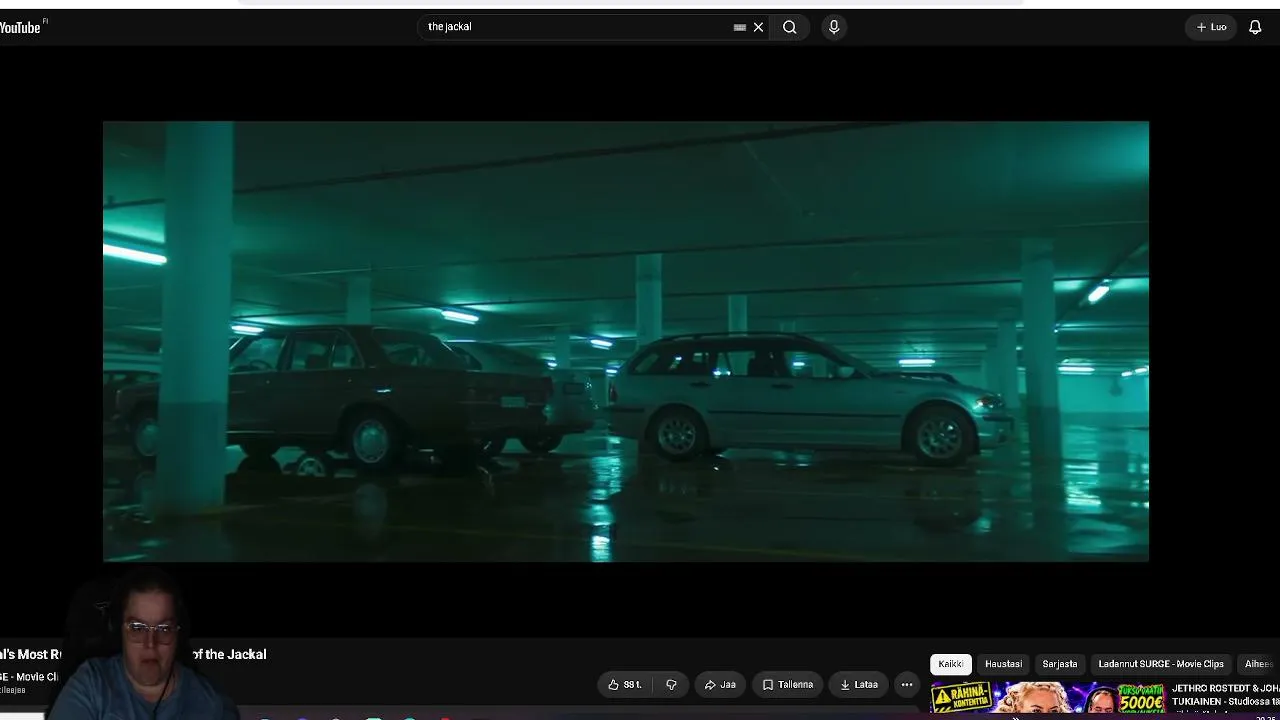
Task: Open the three-dot more actions menu
Action: [907, 685]
